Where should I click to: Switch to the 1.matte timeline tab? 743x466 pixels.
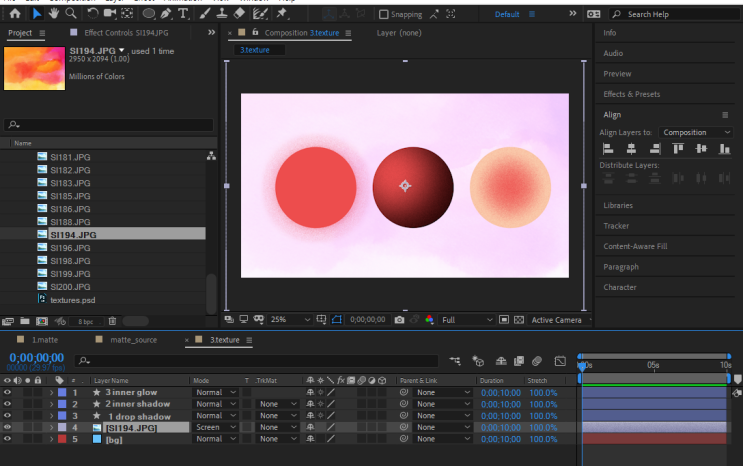click(46, 341)
